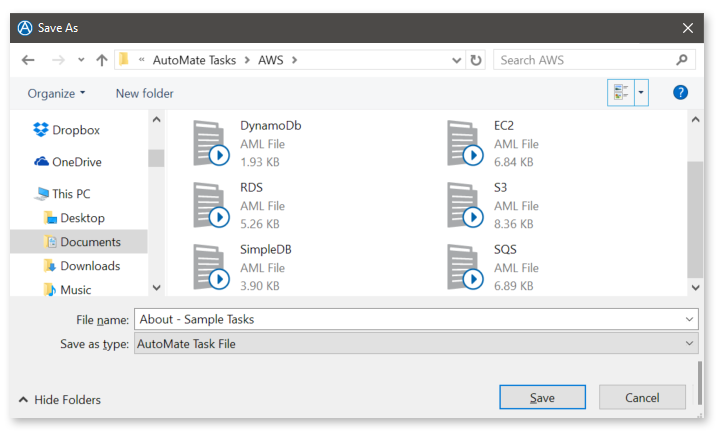
Task: Select the SimpleDB task file icon
Action: [211, 267]
